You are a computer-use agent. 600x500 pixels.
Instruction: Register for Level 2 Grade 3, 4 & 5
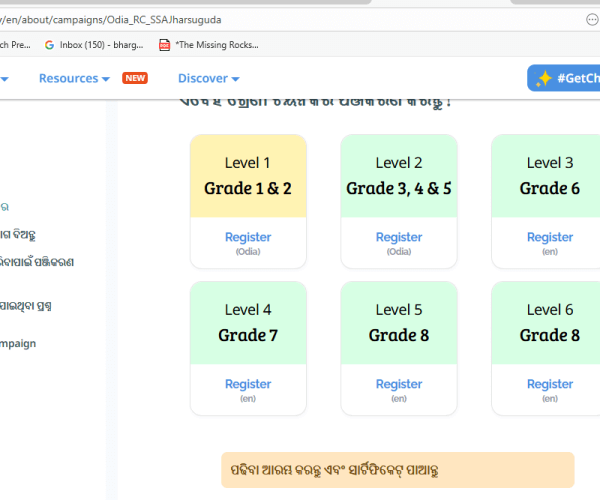tap(399, 237)
